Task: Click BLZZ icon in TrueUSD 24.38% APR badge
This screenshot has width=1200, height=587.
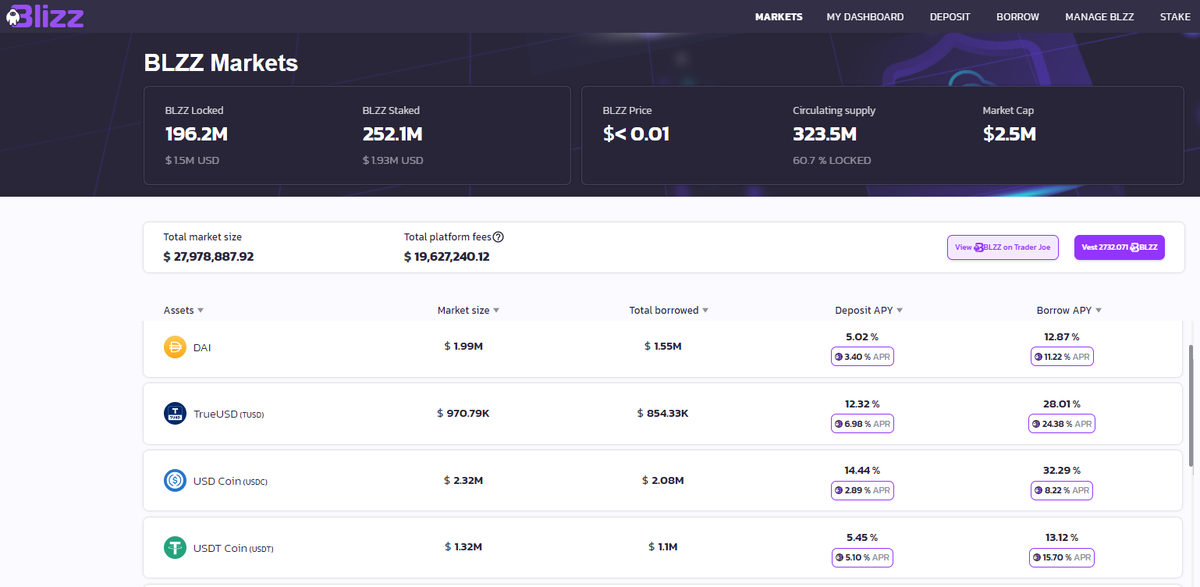Action: pyautogui.click(x=1036, y=424)
